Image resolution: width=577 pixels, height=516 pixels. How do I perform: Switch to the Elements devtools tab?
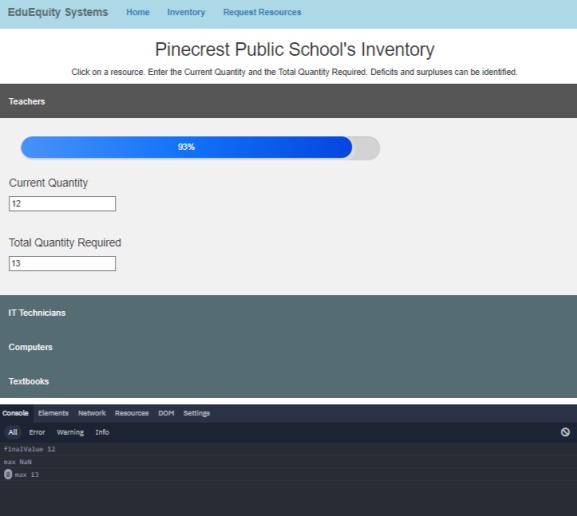click(x=53, y=413)
